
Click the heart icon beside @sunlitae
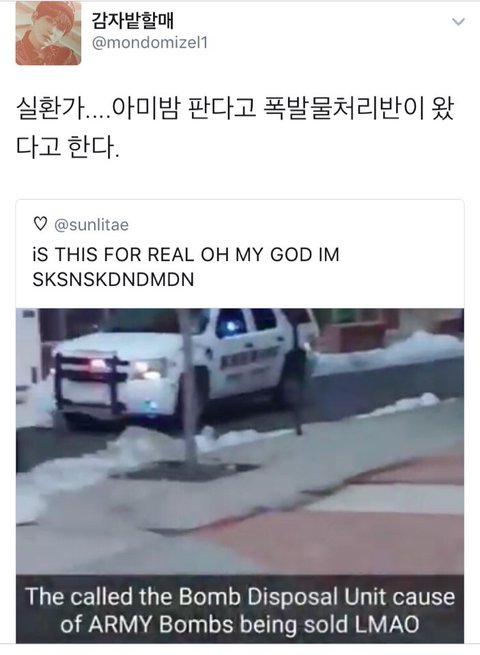[x=40, y=224]
